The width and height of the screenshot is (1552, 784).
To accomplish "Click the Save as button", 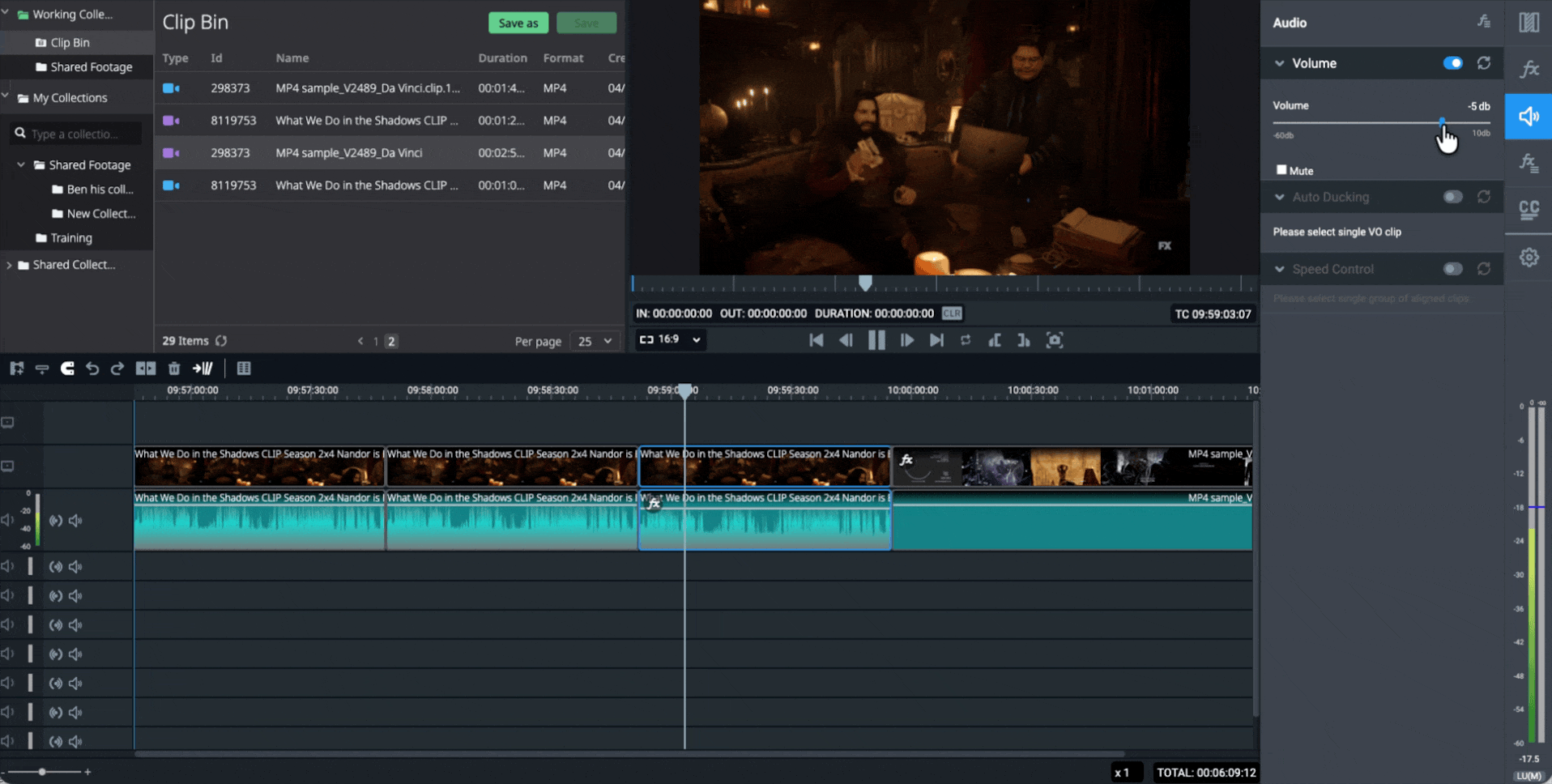I will pos(518,23).
